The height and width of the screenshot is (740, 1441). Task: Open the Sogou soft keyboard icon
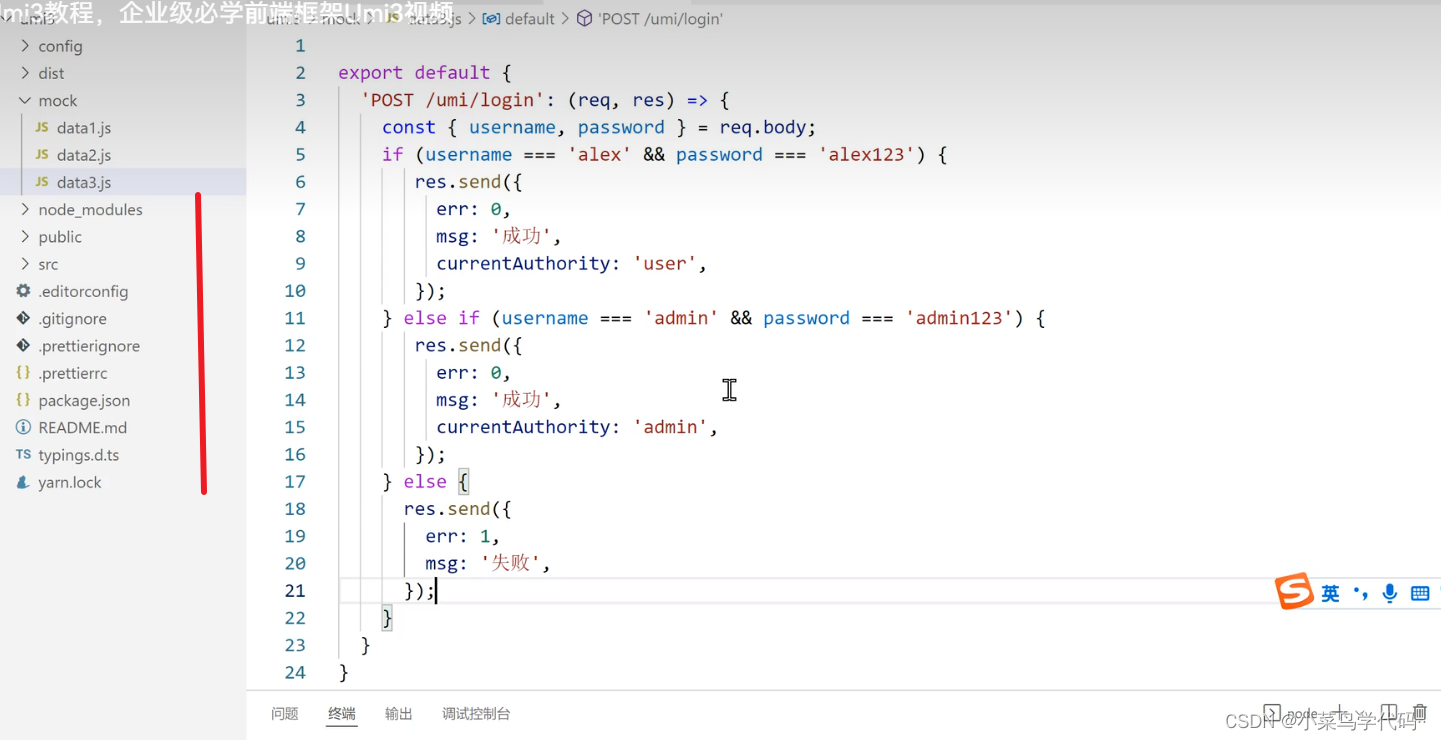click(x=1420, y=594)
